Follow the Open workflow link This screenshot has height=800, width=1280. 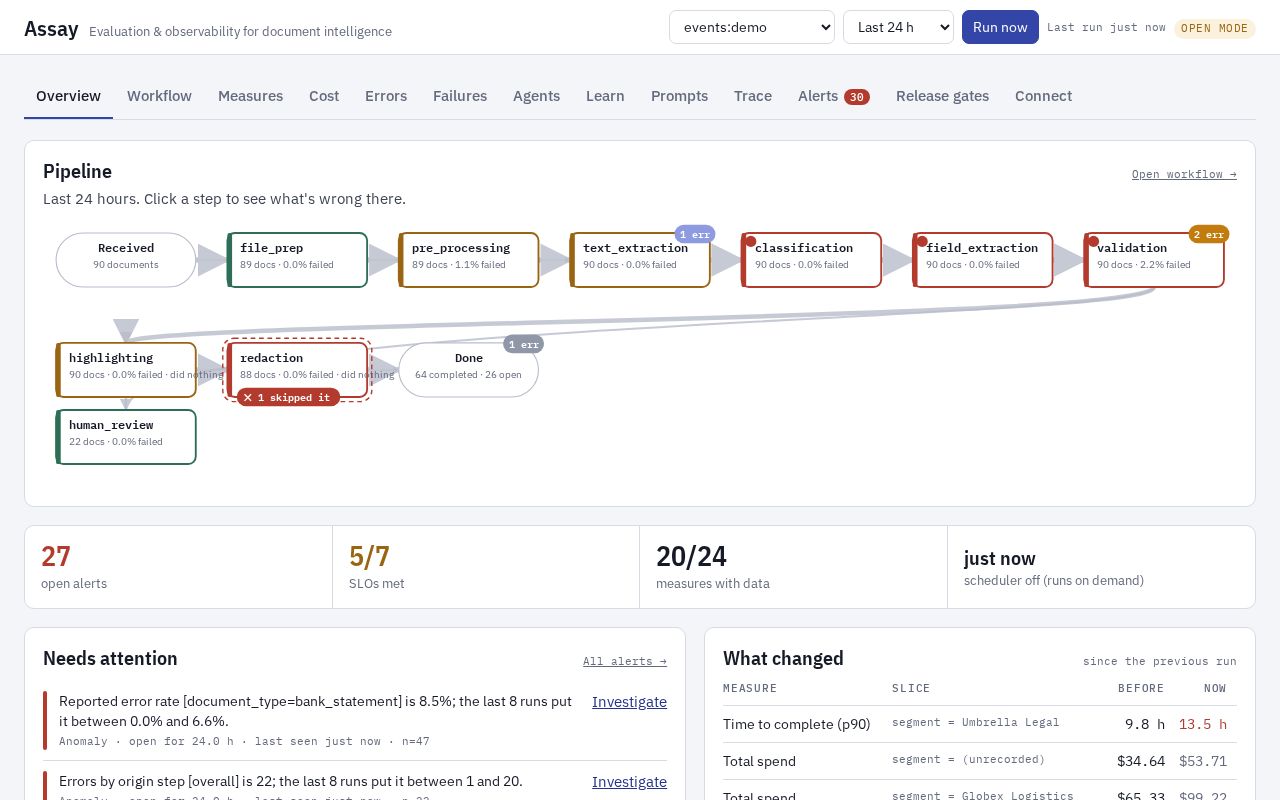(1184, 174)
